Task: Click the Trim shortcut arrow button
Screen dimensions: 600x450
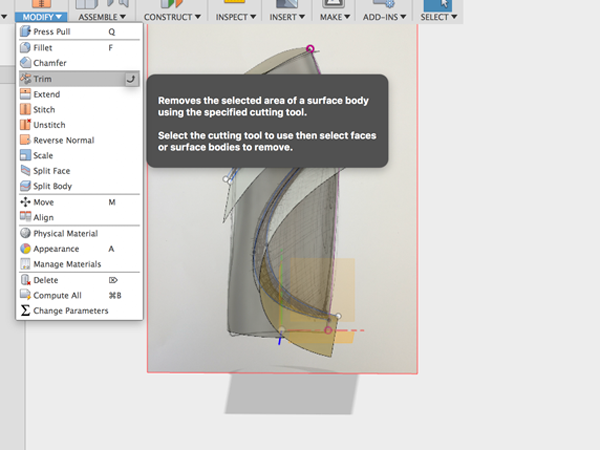Action: tap(131, 79)
